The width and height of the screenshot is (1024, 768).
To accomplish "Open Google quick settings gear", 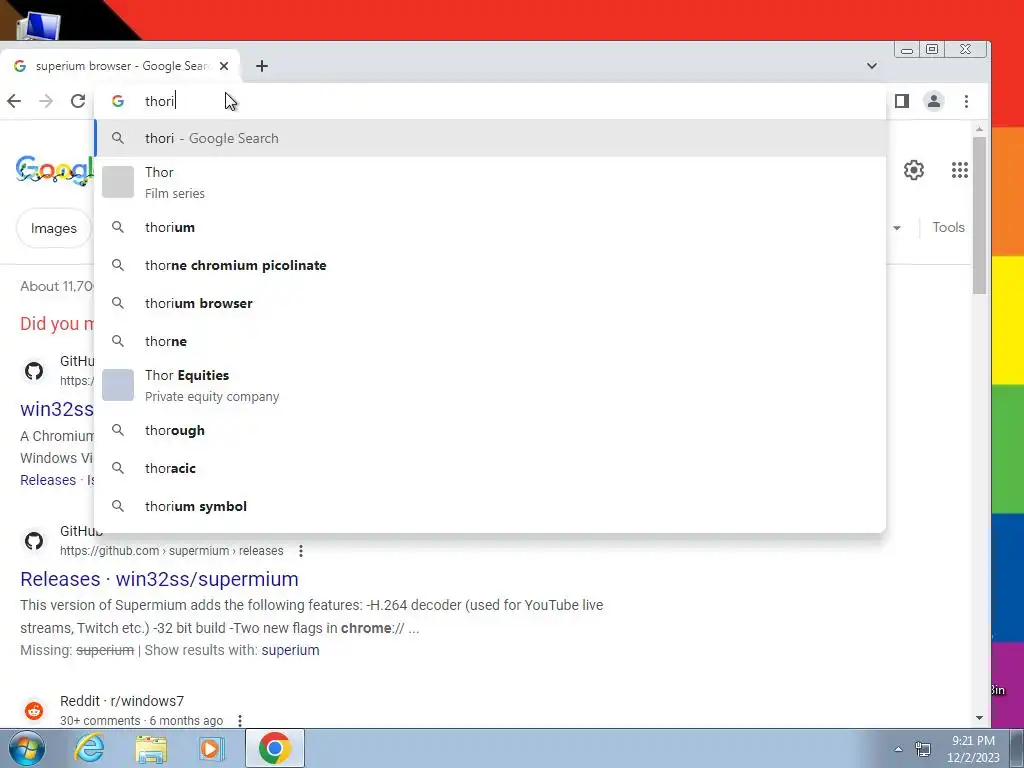I will tap(914, 170).
